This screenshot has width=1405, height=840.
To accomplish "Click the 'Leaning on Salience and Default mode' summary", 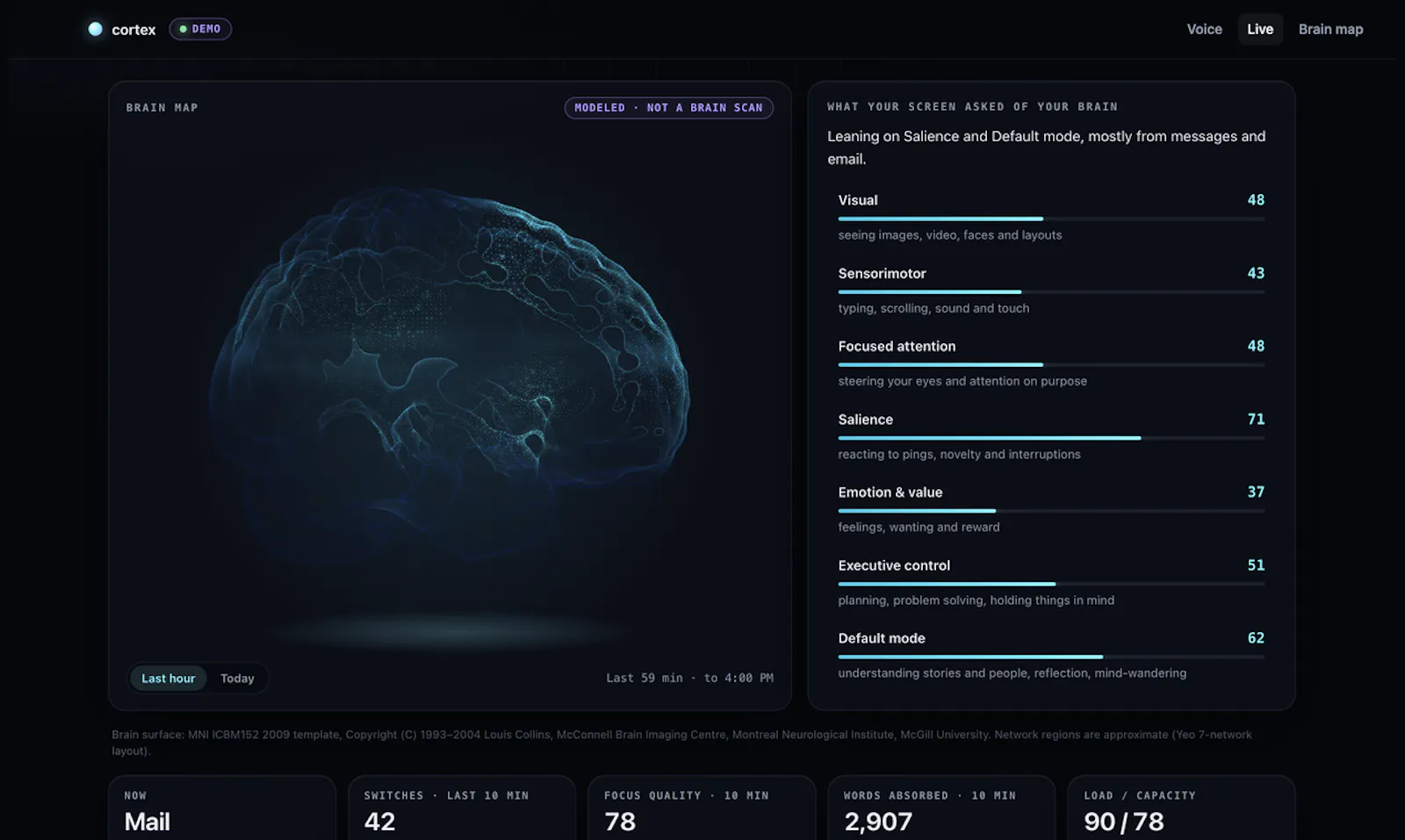I will point(1047,147).
